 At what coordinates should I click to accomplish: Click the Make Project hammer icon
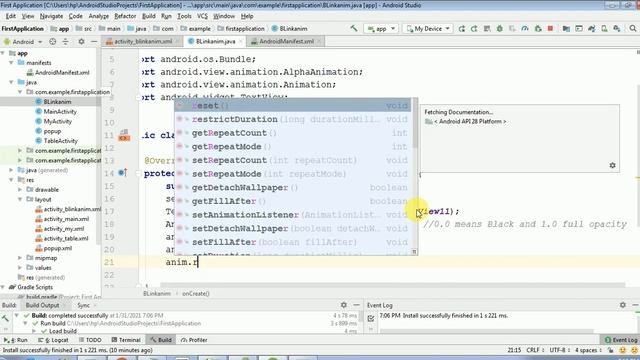pos(353,29)
